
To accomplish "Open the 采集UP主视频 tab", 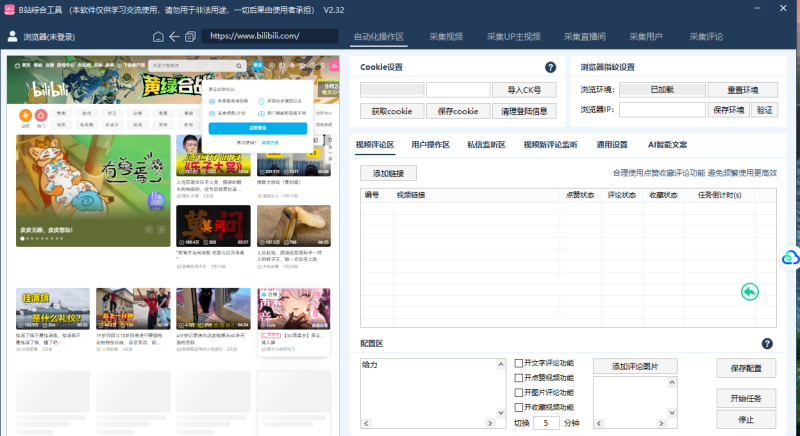I will [x=513, y=37].
